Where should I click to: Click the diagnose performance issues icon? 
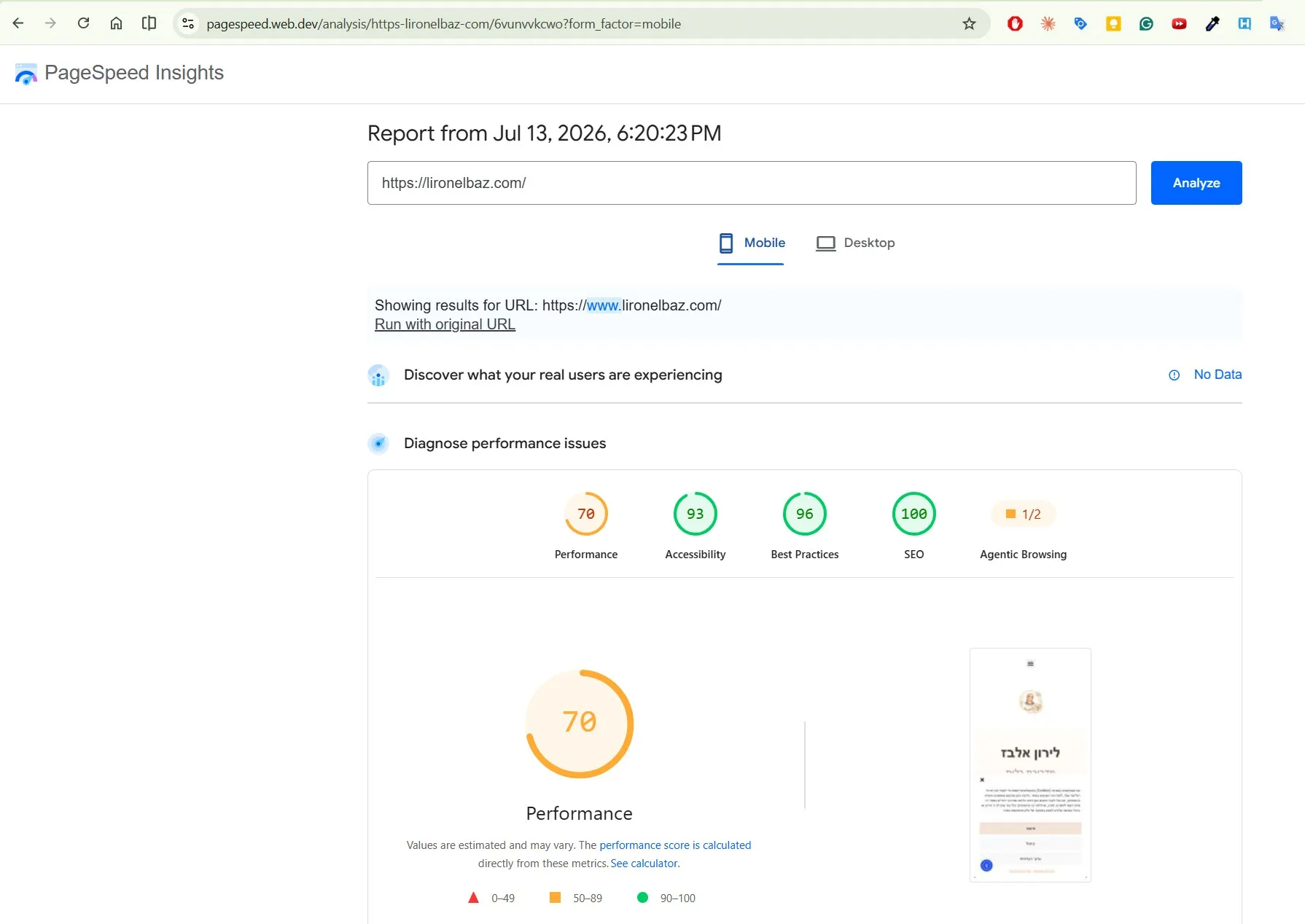(378, 443)
